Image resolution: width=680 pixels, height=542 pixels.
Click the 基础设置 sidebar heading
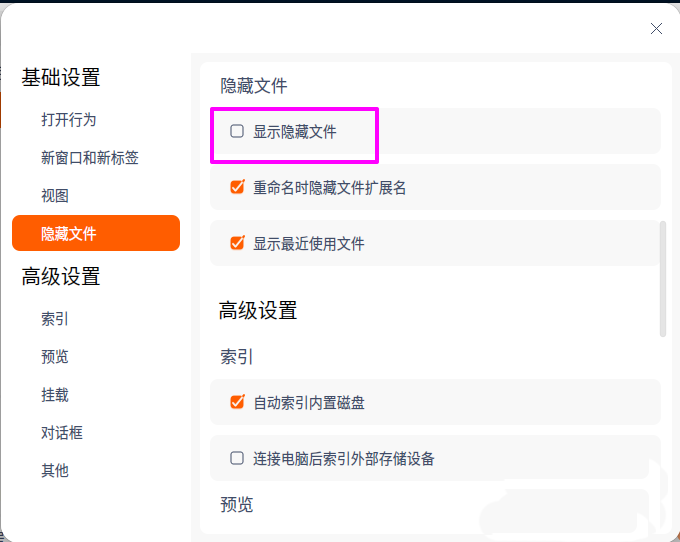(61, 78)
